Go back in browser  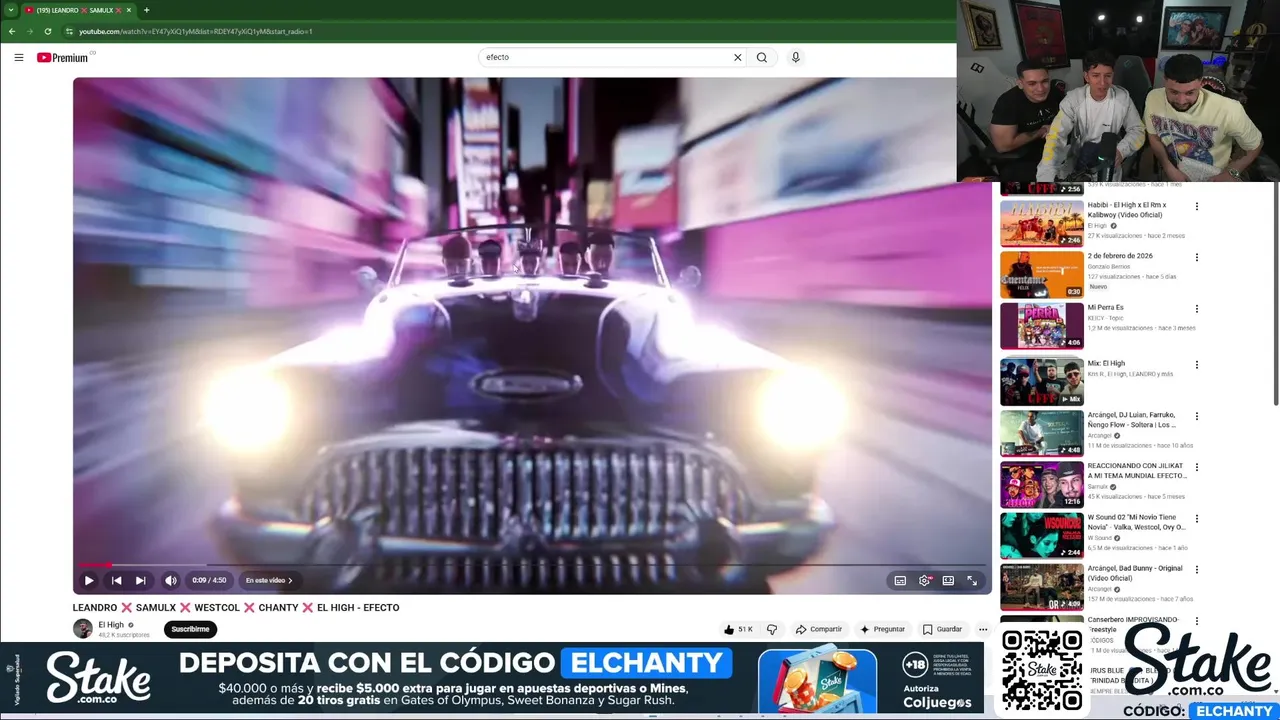pyautogui.click(x=11, y=31)
